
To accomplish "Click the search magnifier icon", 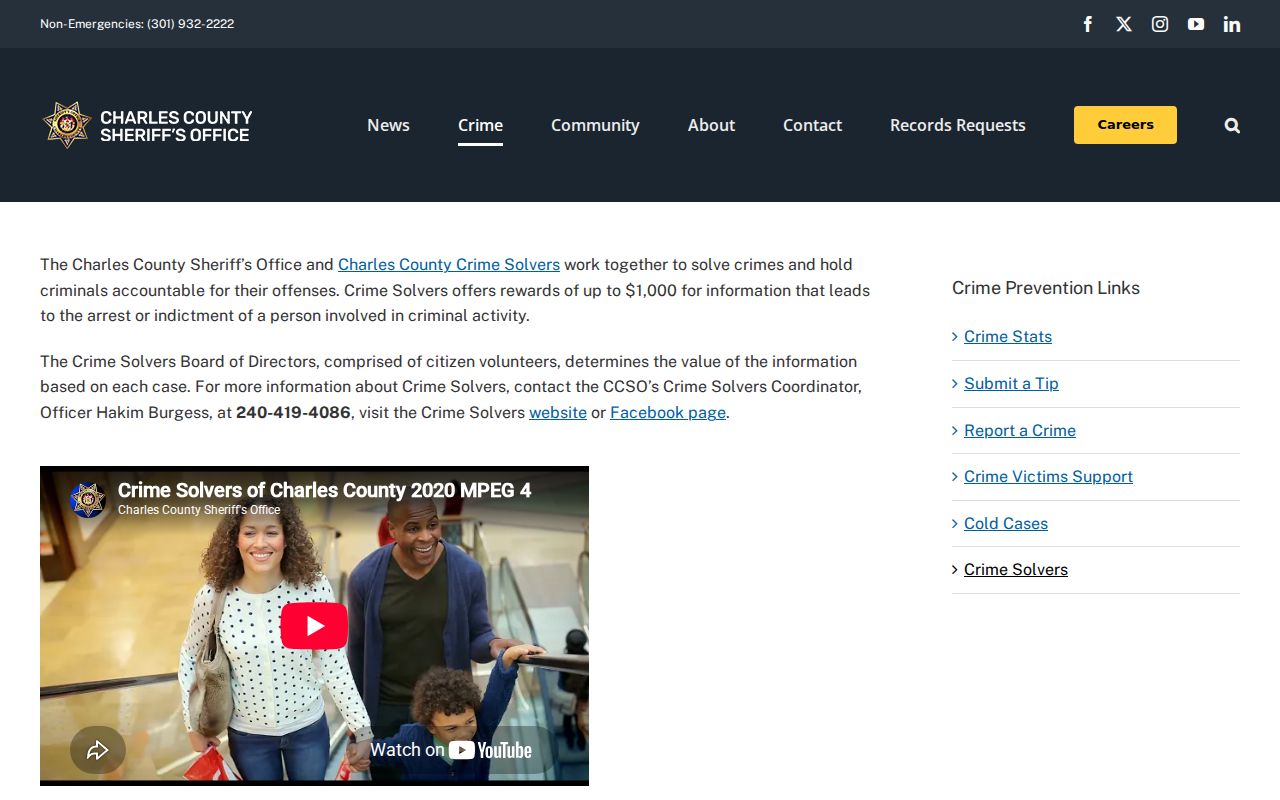I will click(1232, 125).
